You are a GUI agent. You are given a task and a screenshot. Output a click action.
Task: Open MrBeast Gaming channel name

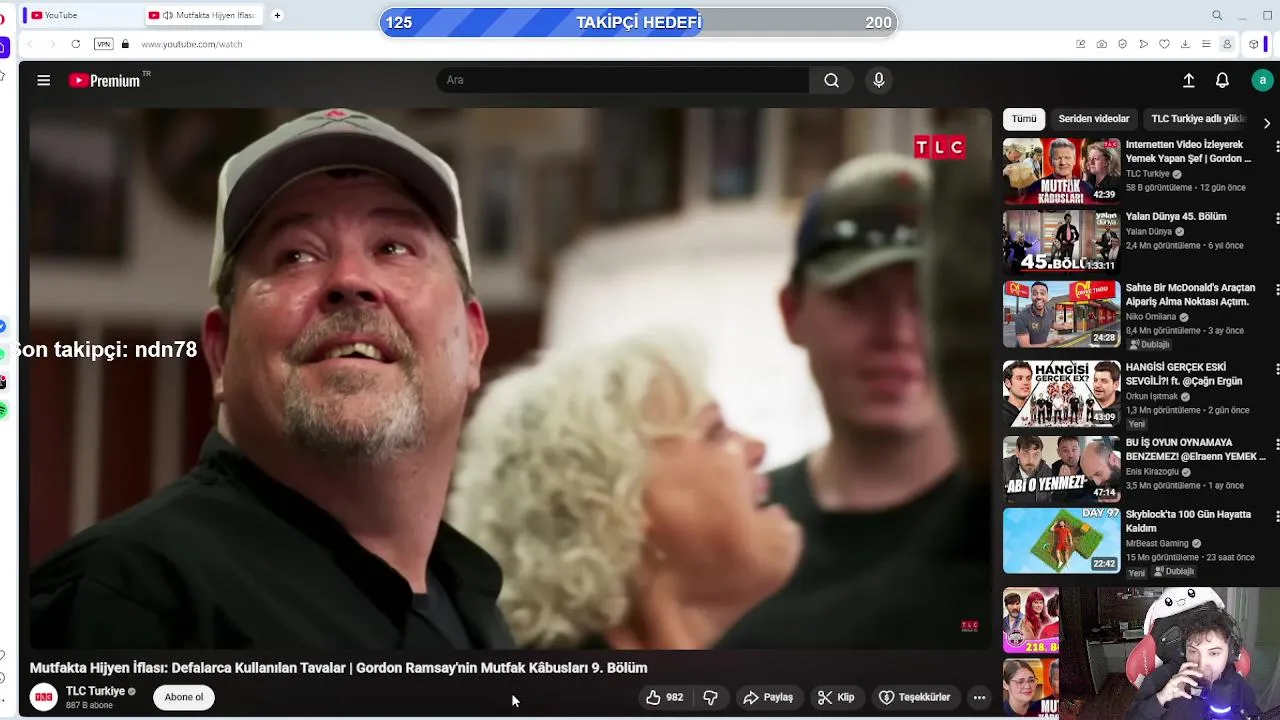pos(1157,544)
